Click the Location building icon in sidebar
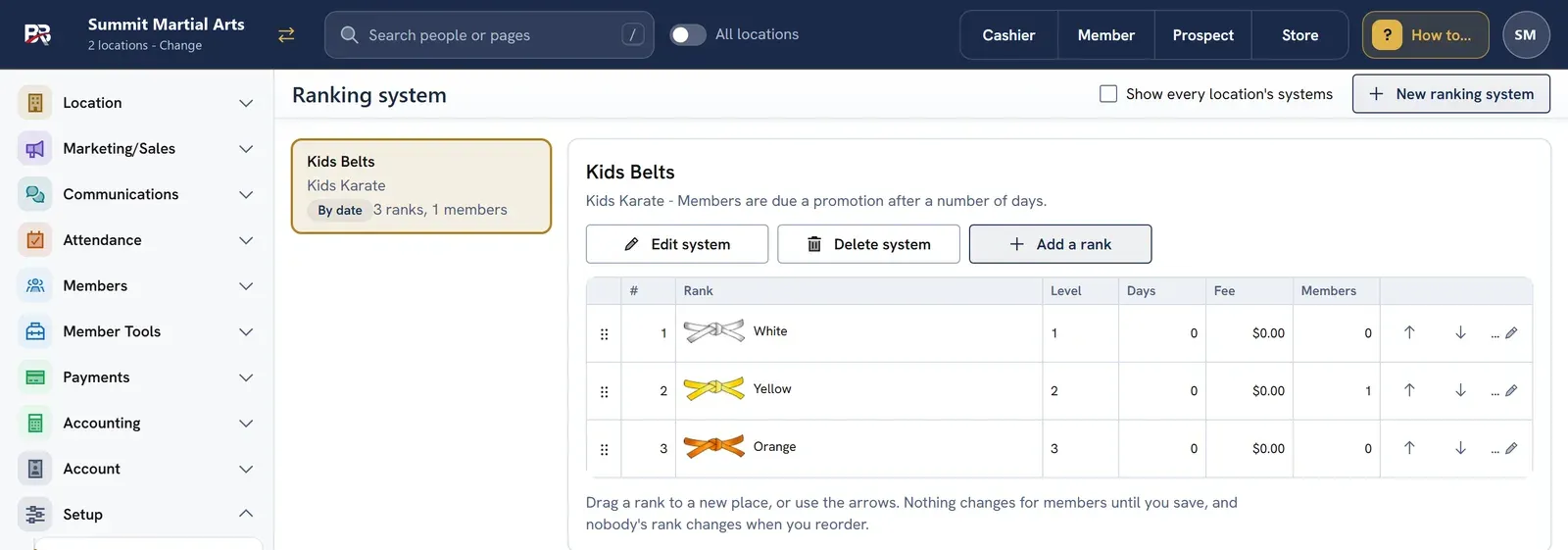The height and width of the screenshot is (550, 1568). pyautogui.click(x=35, y=102)
